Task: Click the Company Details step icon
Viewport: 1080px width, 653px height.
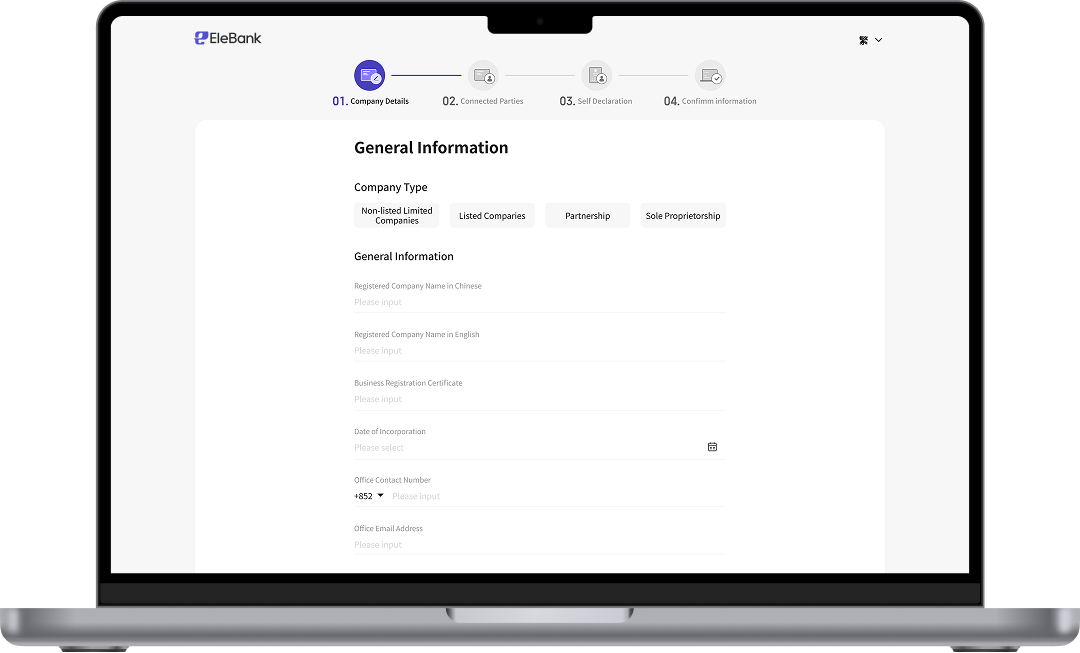Action: [369, 76]
